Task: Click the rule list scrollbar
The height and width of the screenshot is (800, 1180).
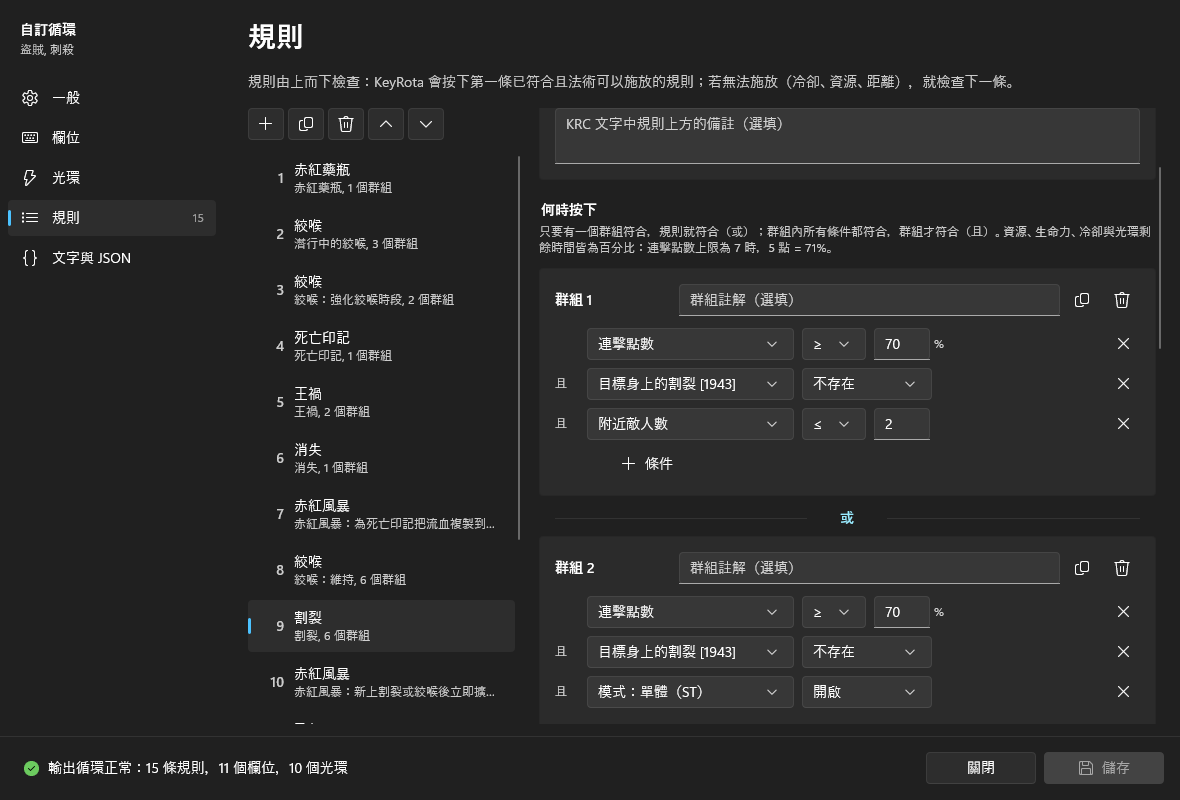Action: click(519, 348)
